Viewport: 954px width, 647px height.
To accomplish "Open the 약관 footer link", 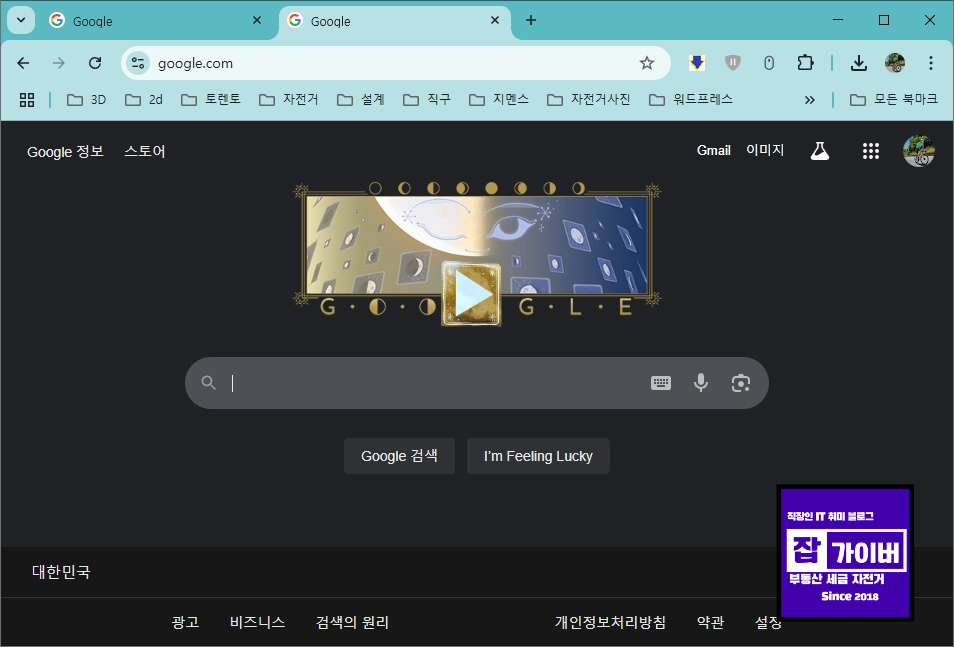I will (711, 622).
